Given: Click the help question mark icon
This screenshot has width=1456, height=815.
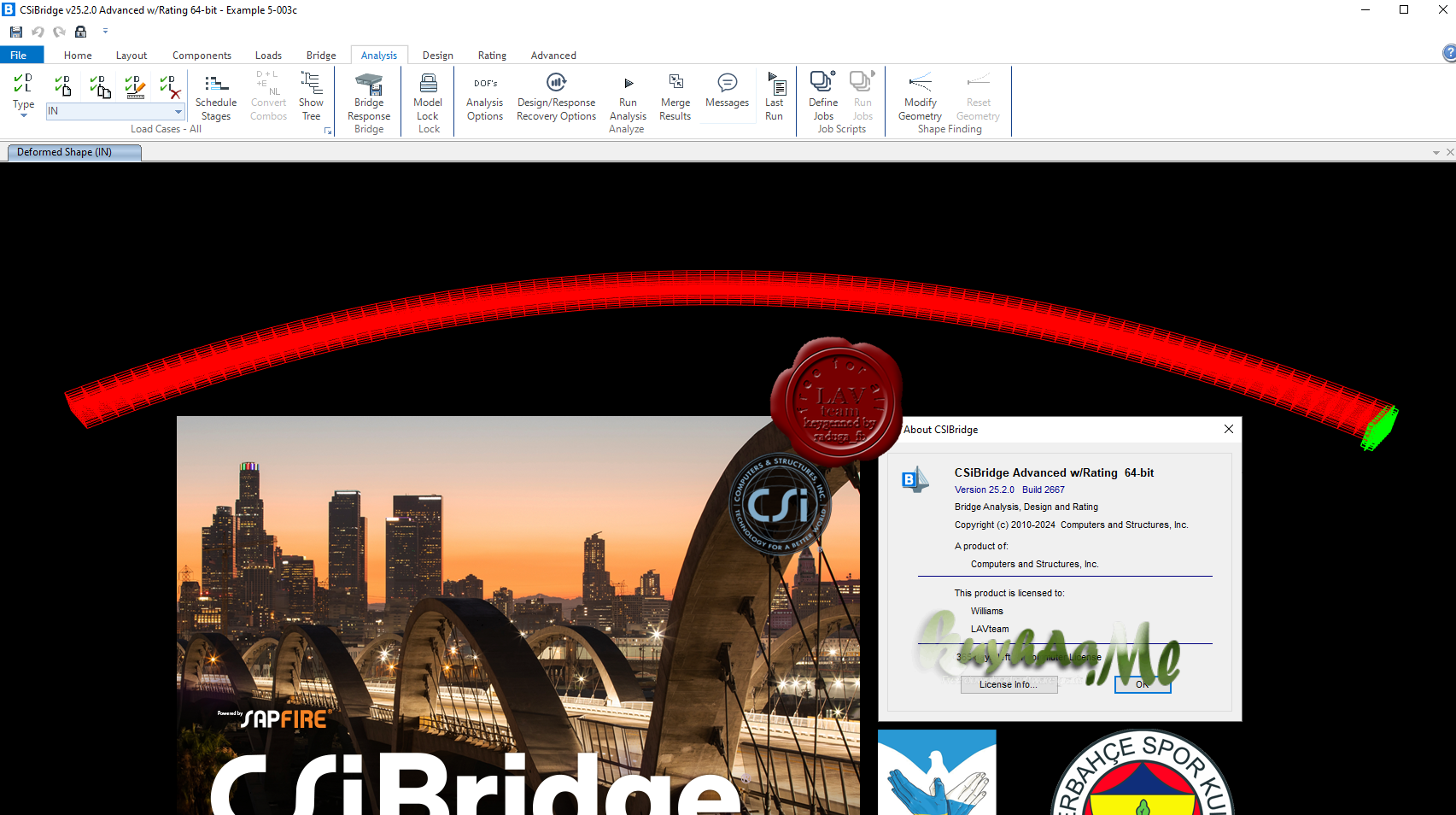Looking at the screenshot, I should tap(1449, 54).
